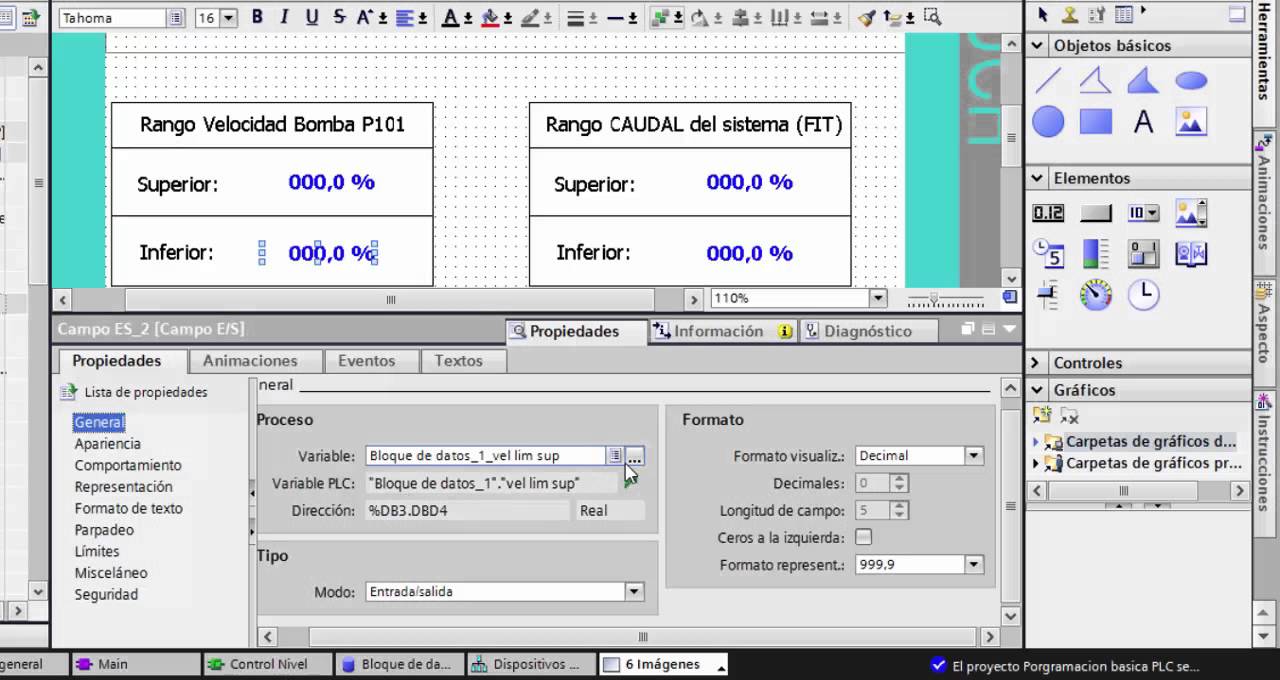The width and height of the screenshot is (1280, 680).
Task: Toggle italic text formatting
Action: [284, 17]
